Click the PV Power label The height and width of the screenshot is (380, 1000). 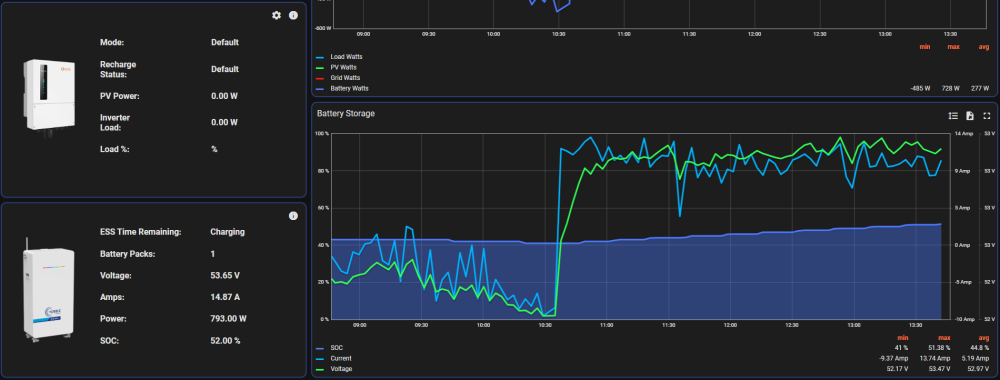tap(120, 96)
